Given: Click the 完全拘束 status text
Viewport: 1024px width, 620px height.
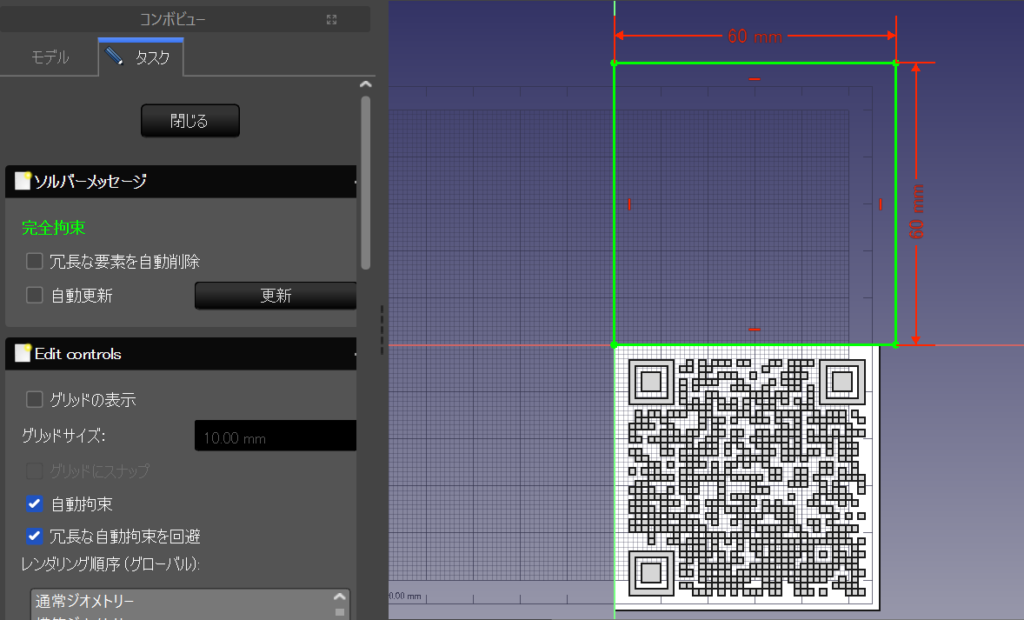Looking at the screenshot, I should 54,227.
